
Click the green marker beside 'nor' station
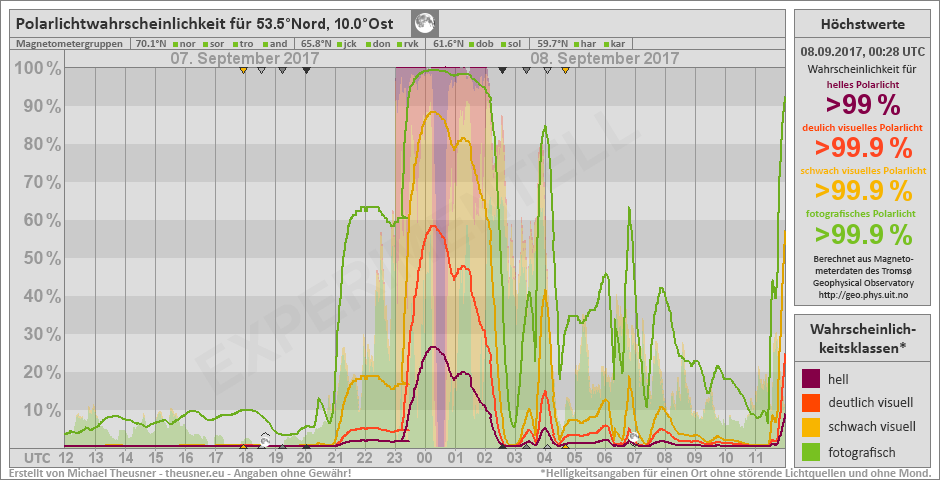tap(176, 44)
